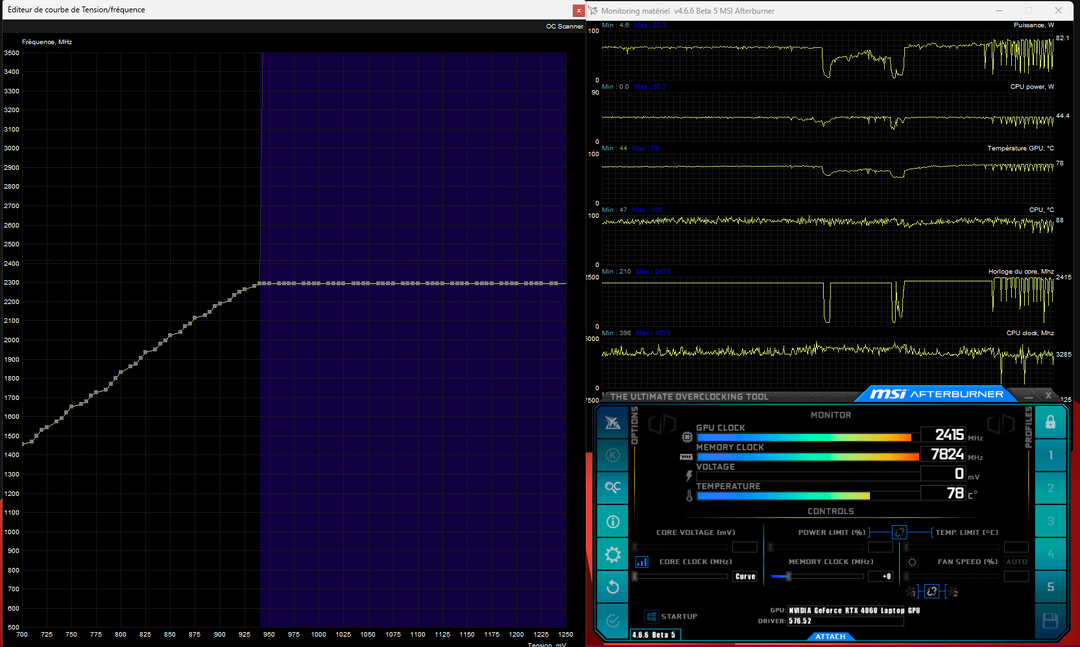Reset settings with the circular arrow icon

[612, 587]
